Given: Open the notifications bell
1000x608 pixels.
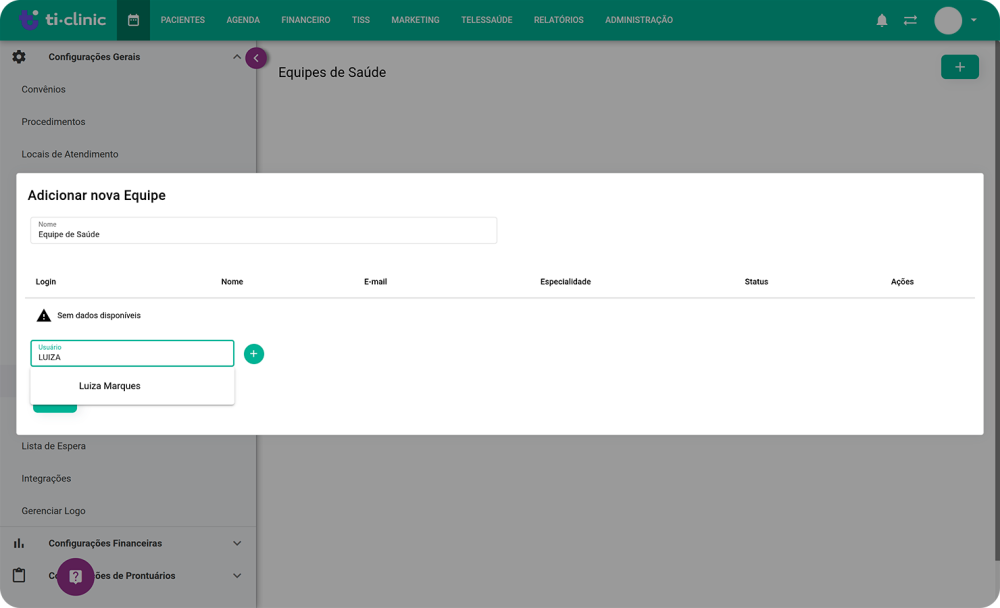Looking at the screenshot, I should (881, 20).
